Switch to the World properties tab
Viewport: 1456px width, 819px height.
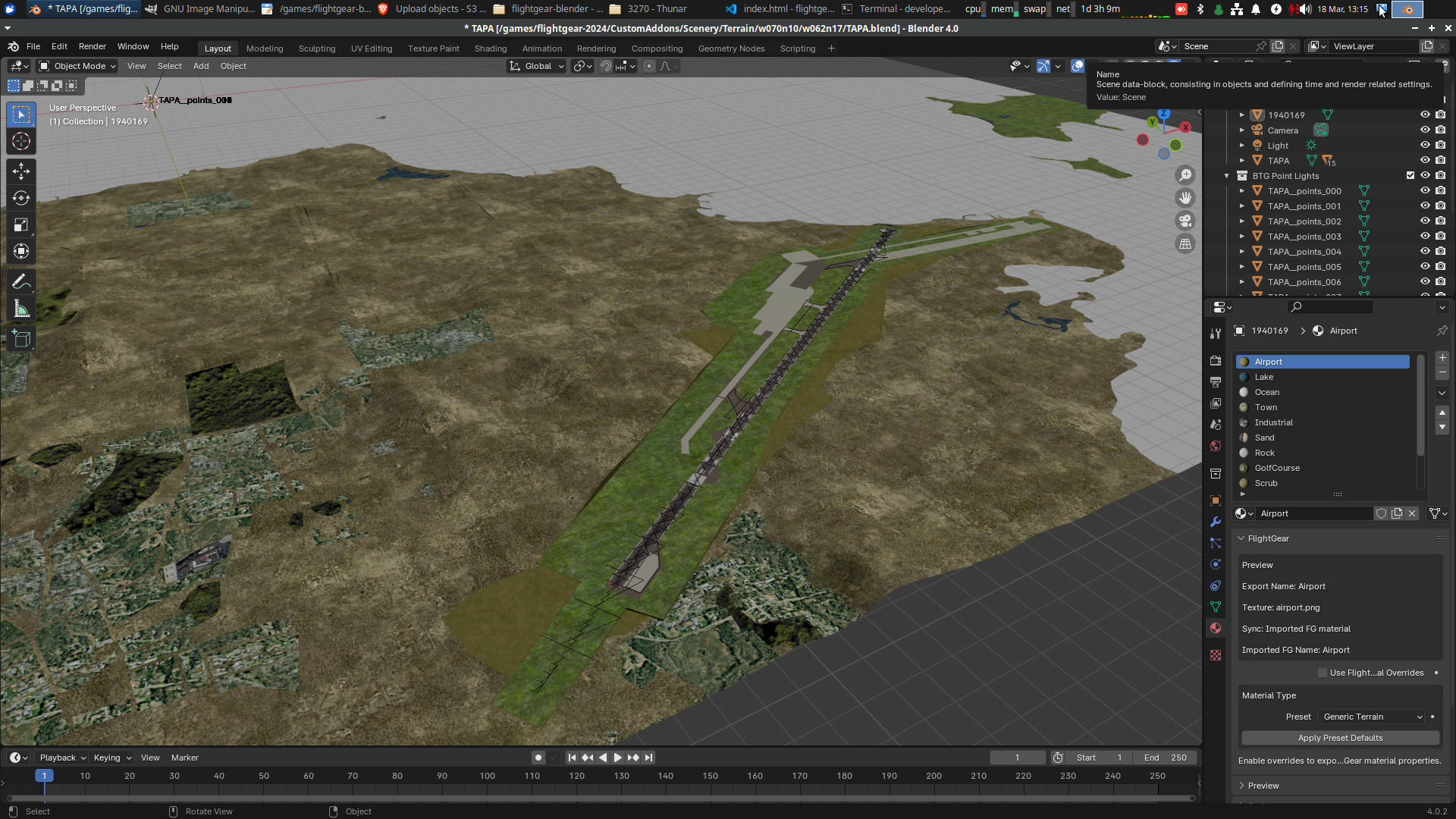point(1216,446)
